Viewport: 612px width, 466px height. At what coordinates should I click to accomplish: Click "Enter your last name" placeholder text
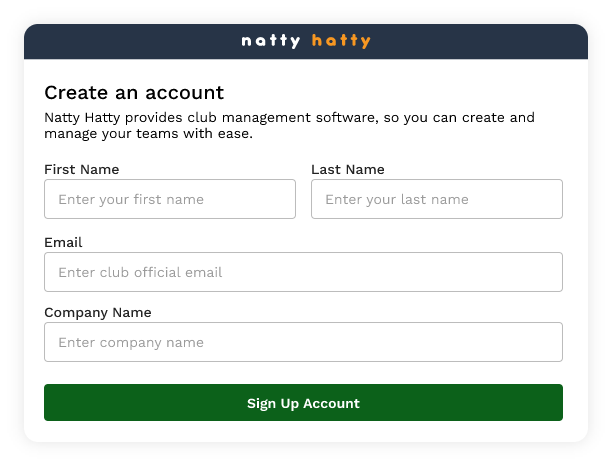(x=397, y=199)
